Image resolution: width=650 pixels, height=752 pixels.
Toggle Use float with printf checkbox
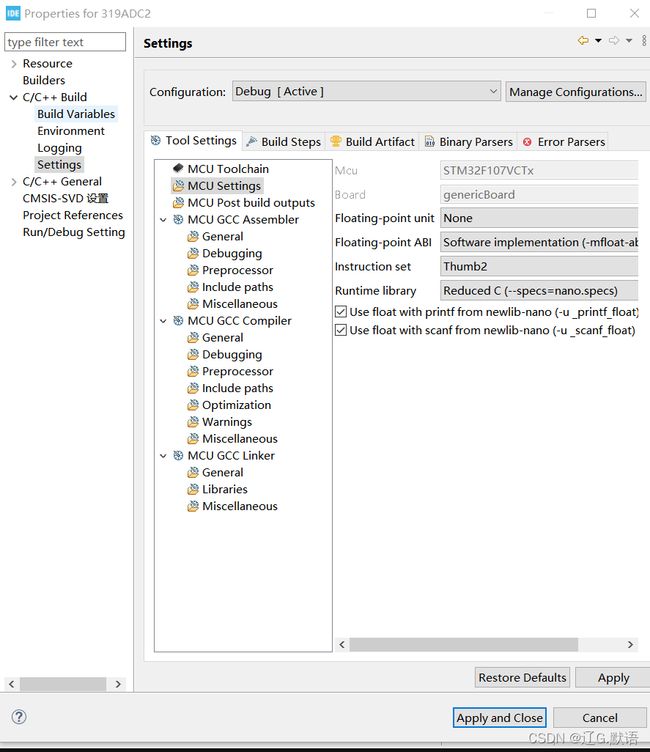point(341,312)
